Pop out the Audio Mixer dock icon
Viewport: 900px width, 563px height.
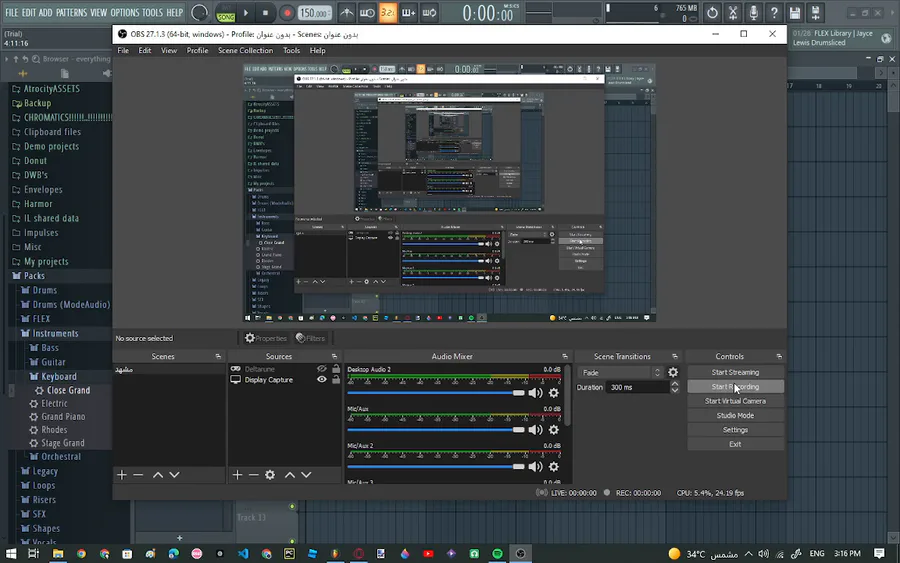point(565,356)
